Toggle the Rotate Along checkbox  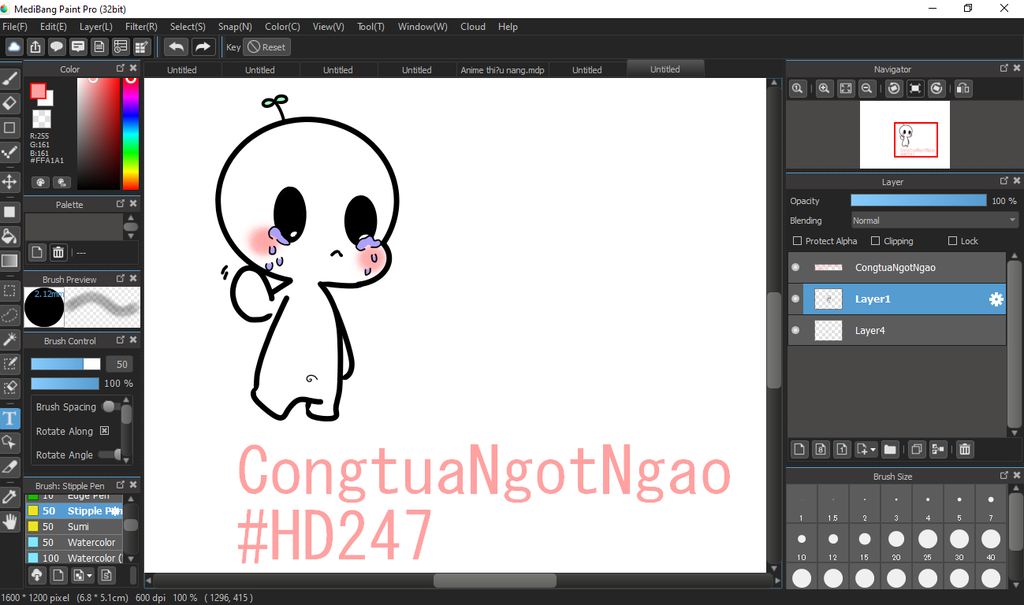click(104, 431)
